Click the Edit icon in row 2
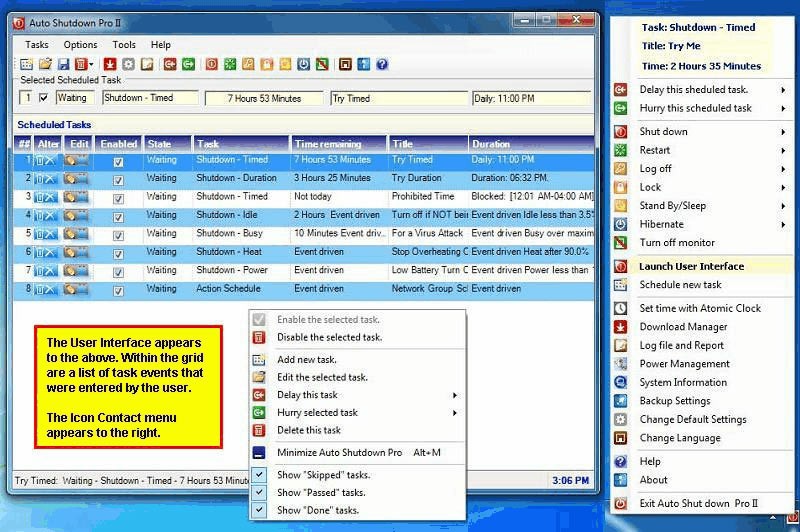800x532 pixels. (76, 179)
